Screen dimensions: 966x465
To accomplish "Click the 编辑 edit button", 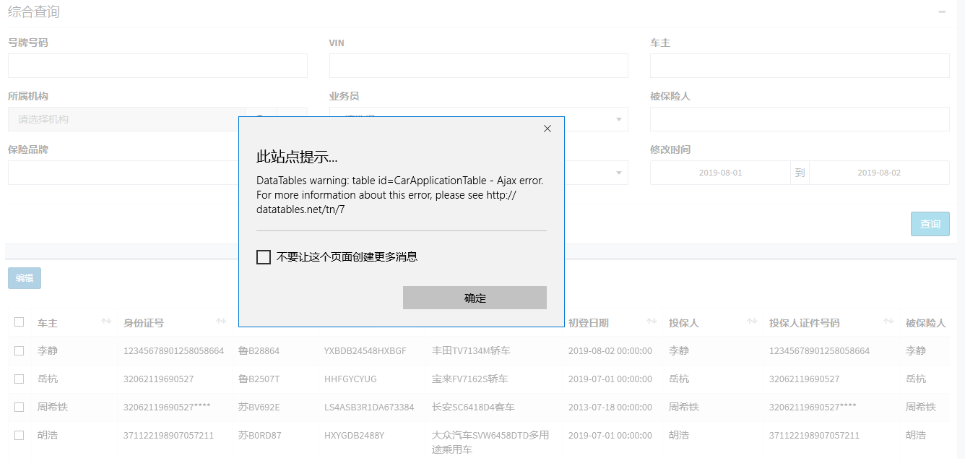I will [x=25, y=278].
